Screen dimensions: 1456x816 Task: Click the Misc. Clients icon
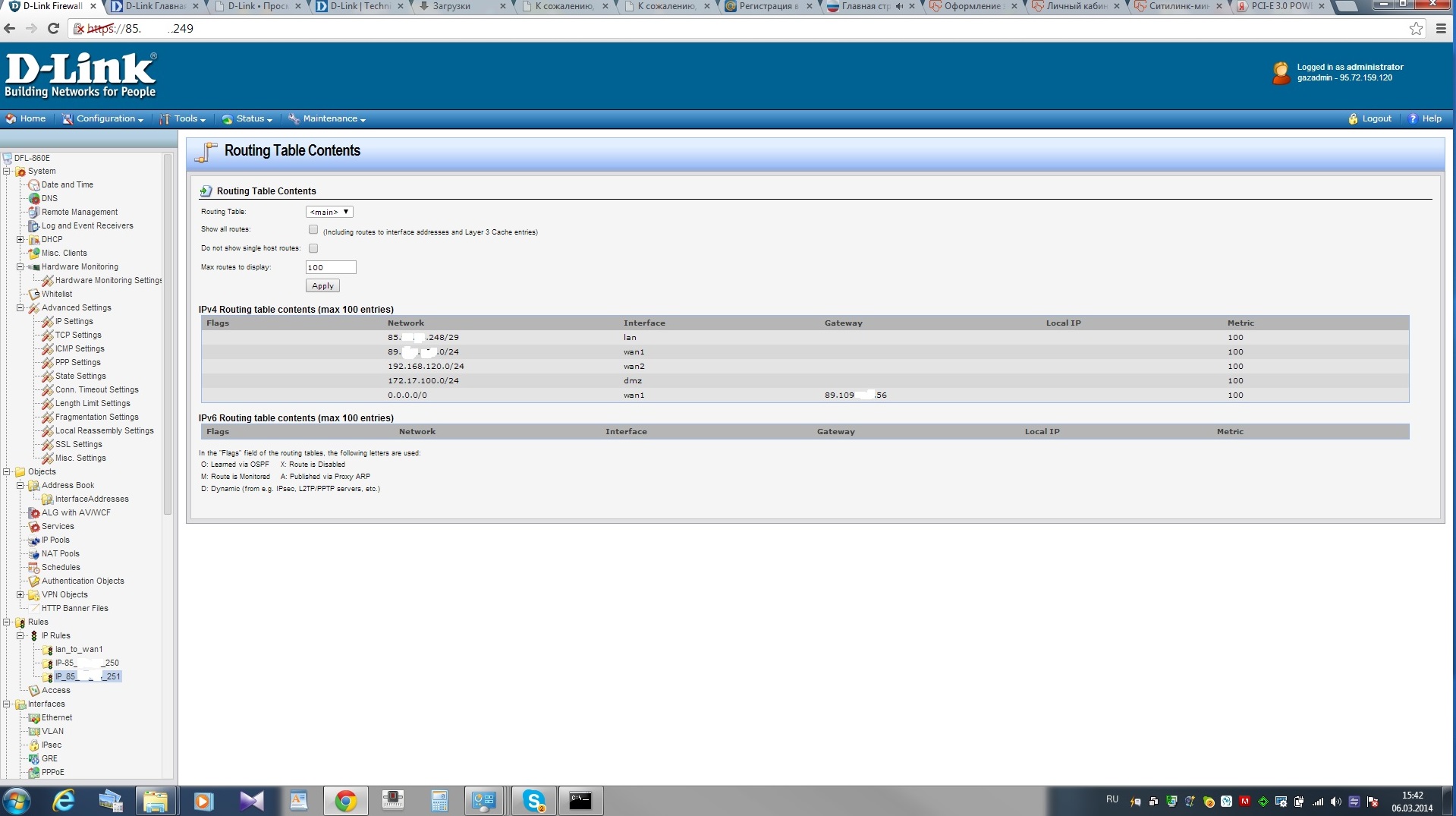(x=33, y=254)
